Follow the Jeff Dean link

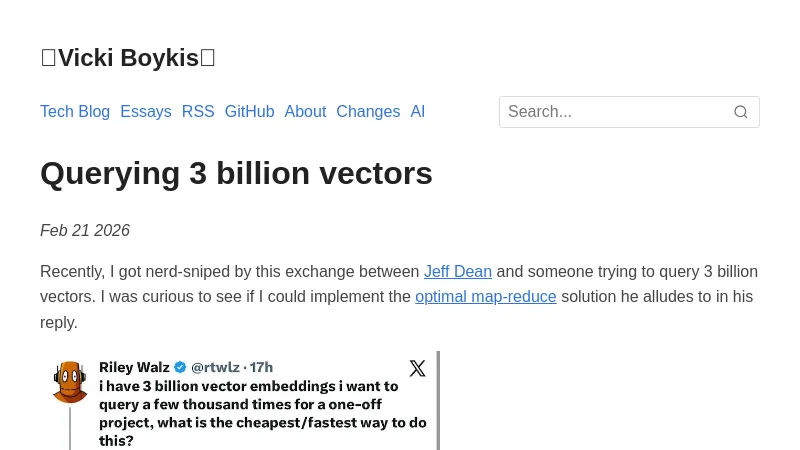pos(458,272)
